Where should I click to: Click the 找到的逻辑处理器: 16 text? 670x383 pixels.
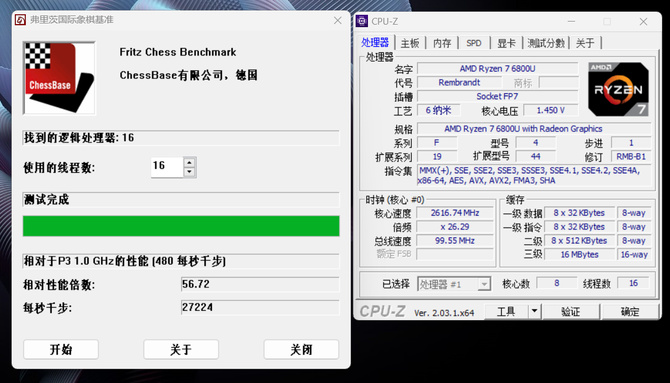coord(79,138)
